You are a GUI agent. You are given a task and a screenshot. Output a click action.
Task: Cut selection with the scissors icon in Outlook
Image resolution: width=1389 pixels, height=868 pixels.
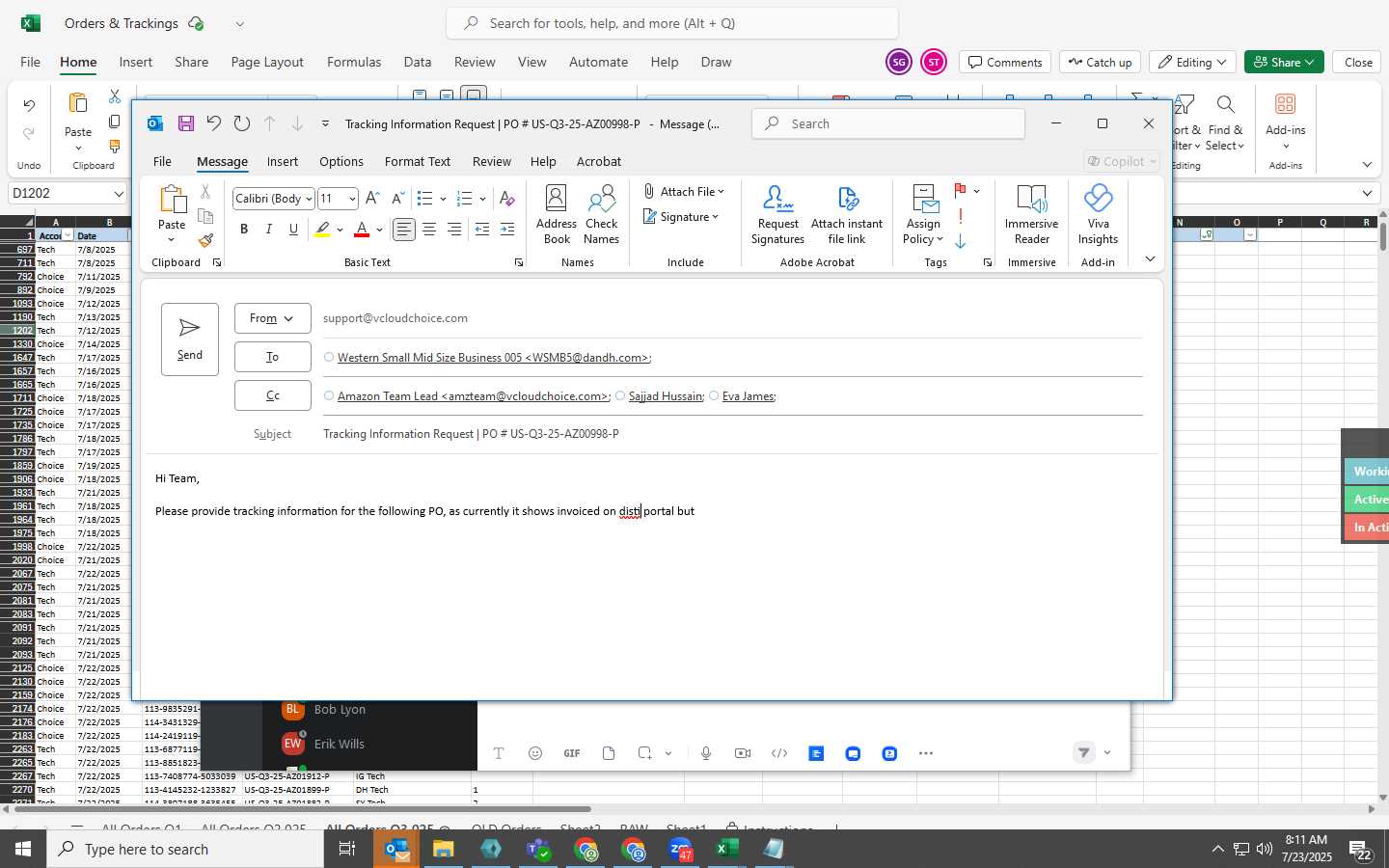205,193
